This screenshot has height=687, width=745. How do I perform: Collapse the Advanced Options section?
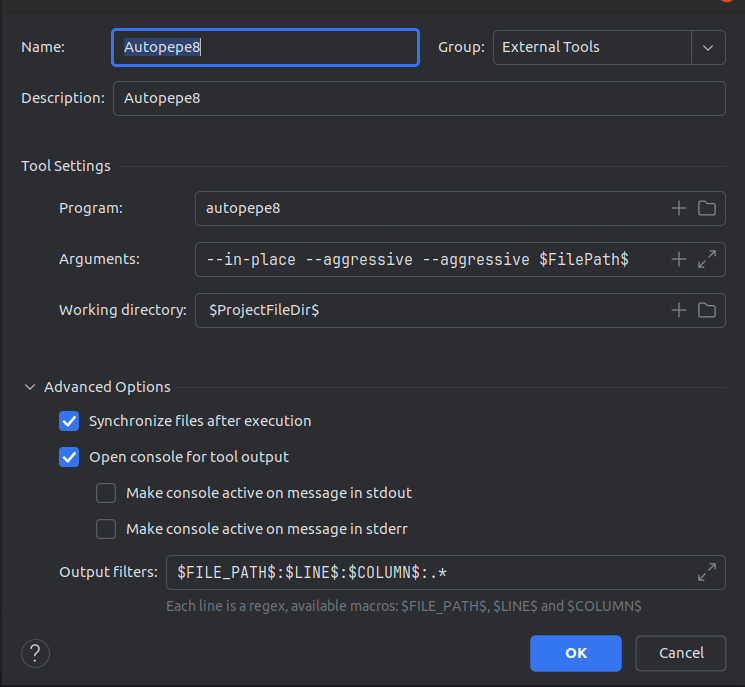point(30,387)
